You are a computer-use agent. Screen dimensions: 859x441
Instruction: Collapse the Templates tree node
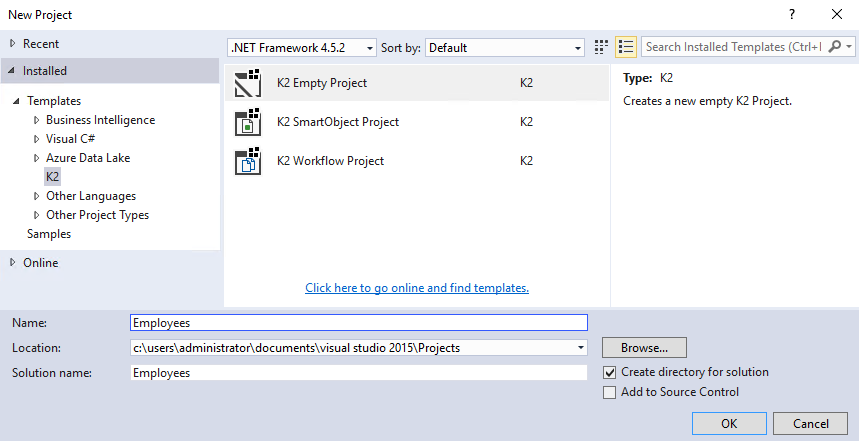(16, 101)
